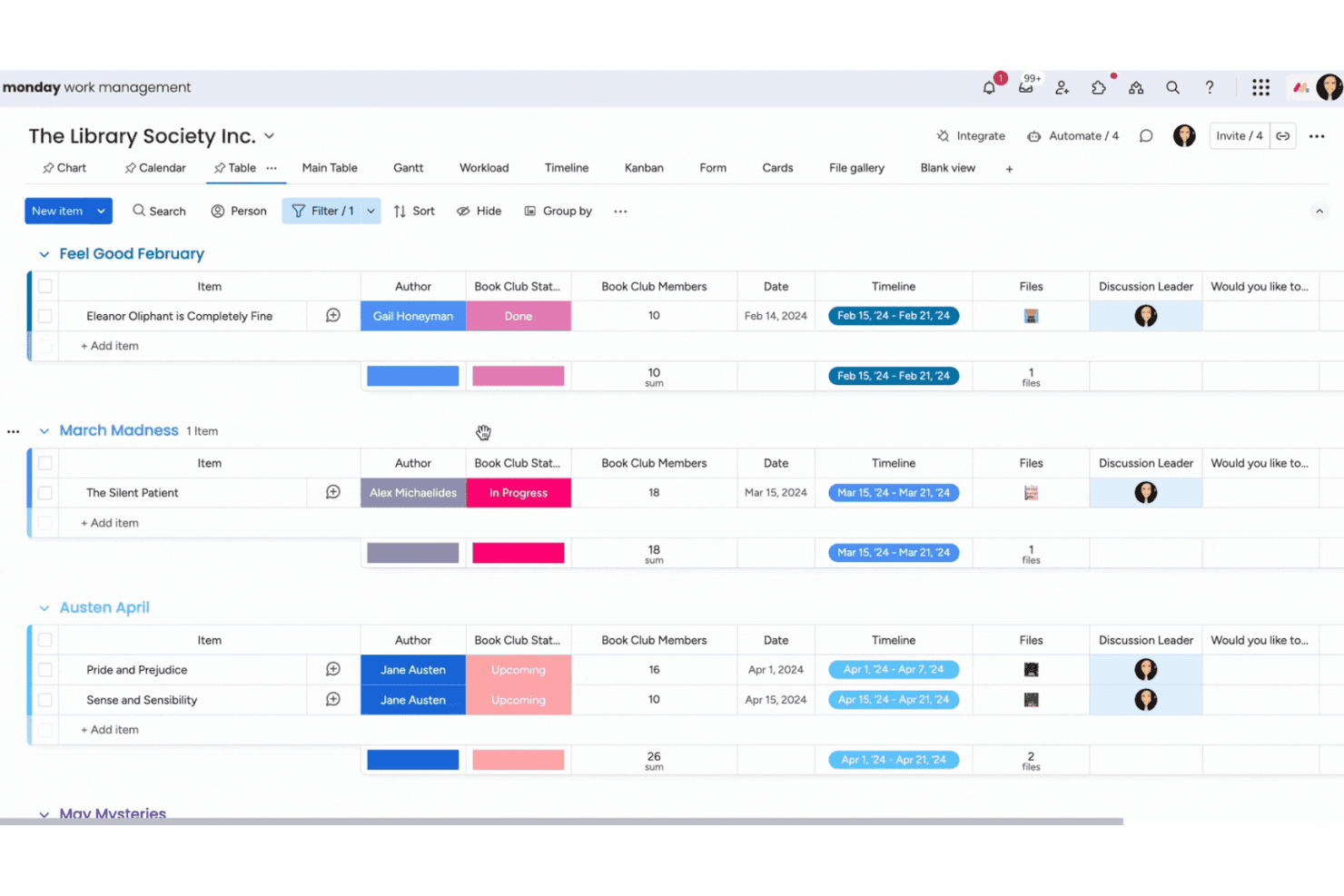Select all items in Feel Good February
This screenshot has width=1344, height=896.
[44, 287]
